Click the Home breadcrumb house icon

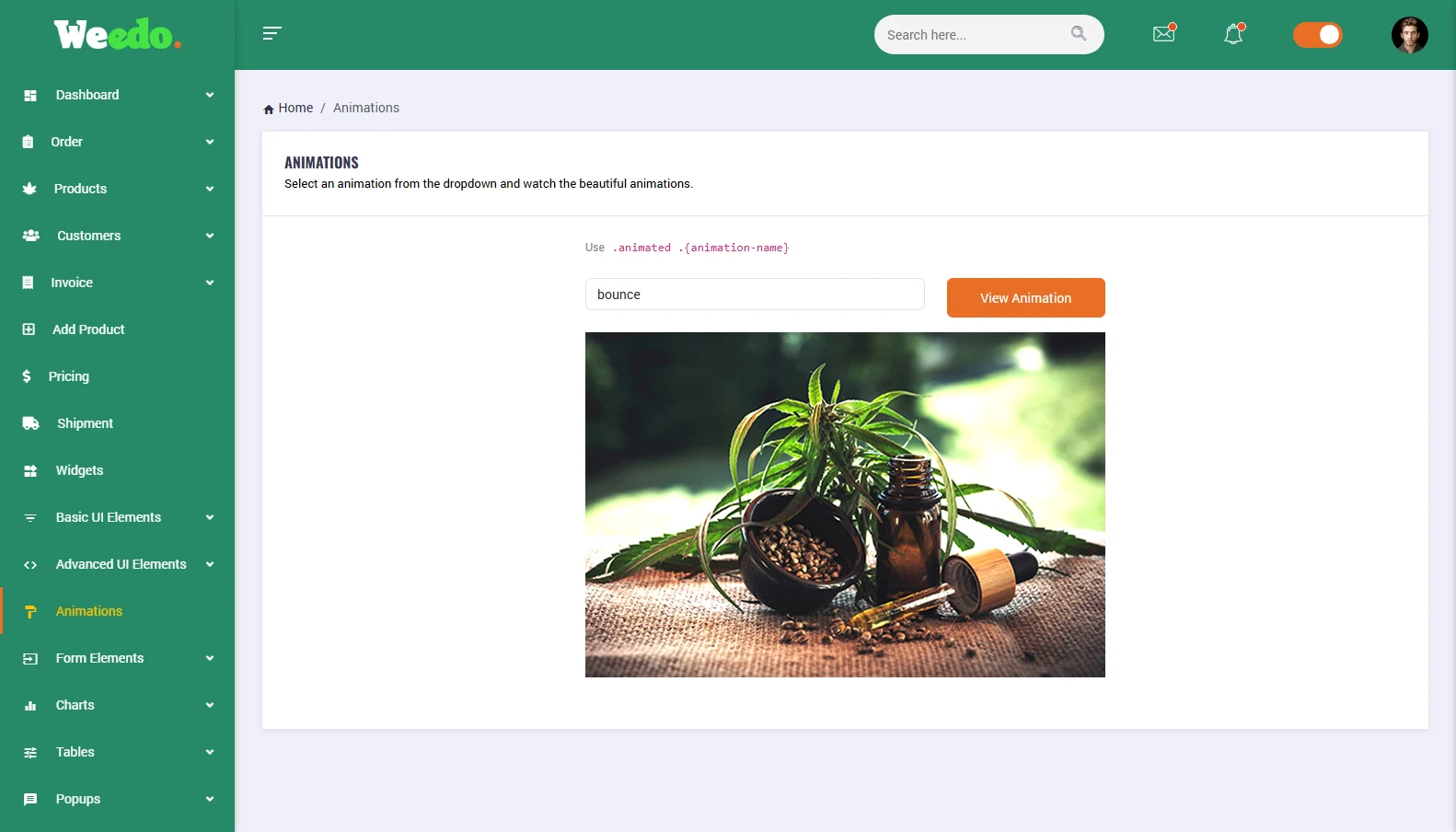point(269,109)
